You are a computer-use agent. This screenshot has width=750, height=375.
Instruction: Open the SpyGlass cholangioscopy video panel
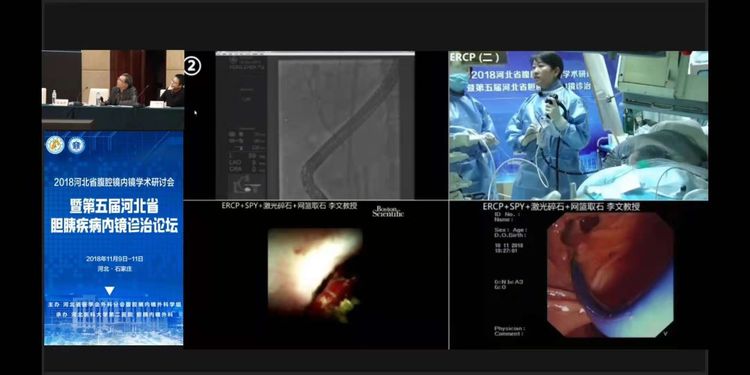315,275
